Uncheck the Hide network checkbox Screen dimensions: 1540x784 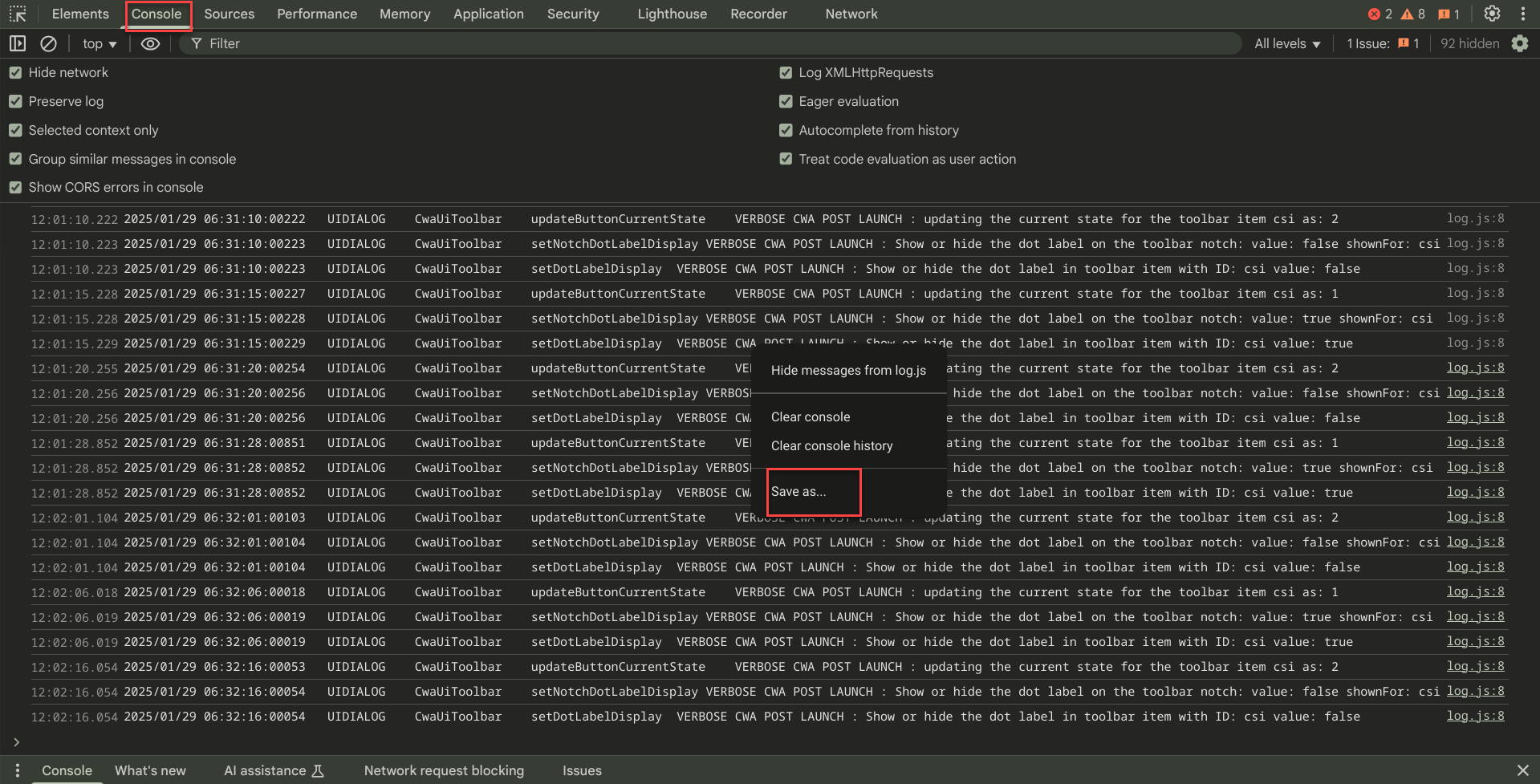pyautogui.click(x=15, y=72)
